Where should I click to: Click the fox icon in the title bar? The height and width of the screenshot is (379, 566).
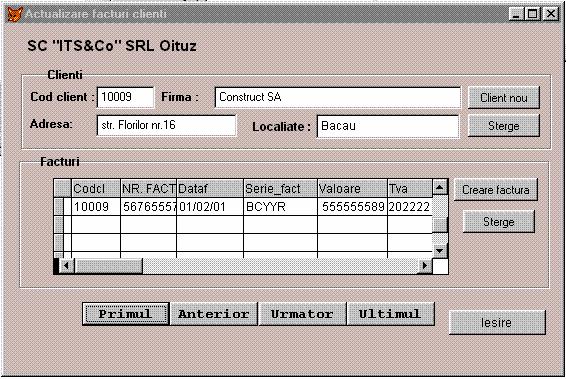click(x=15, y=14)
